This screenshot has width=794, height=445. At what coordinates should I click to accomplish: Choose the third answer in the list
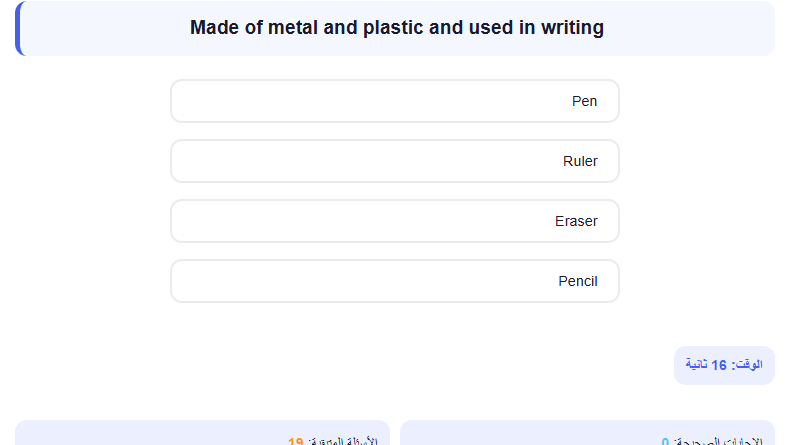tap(394, 221)
